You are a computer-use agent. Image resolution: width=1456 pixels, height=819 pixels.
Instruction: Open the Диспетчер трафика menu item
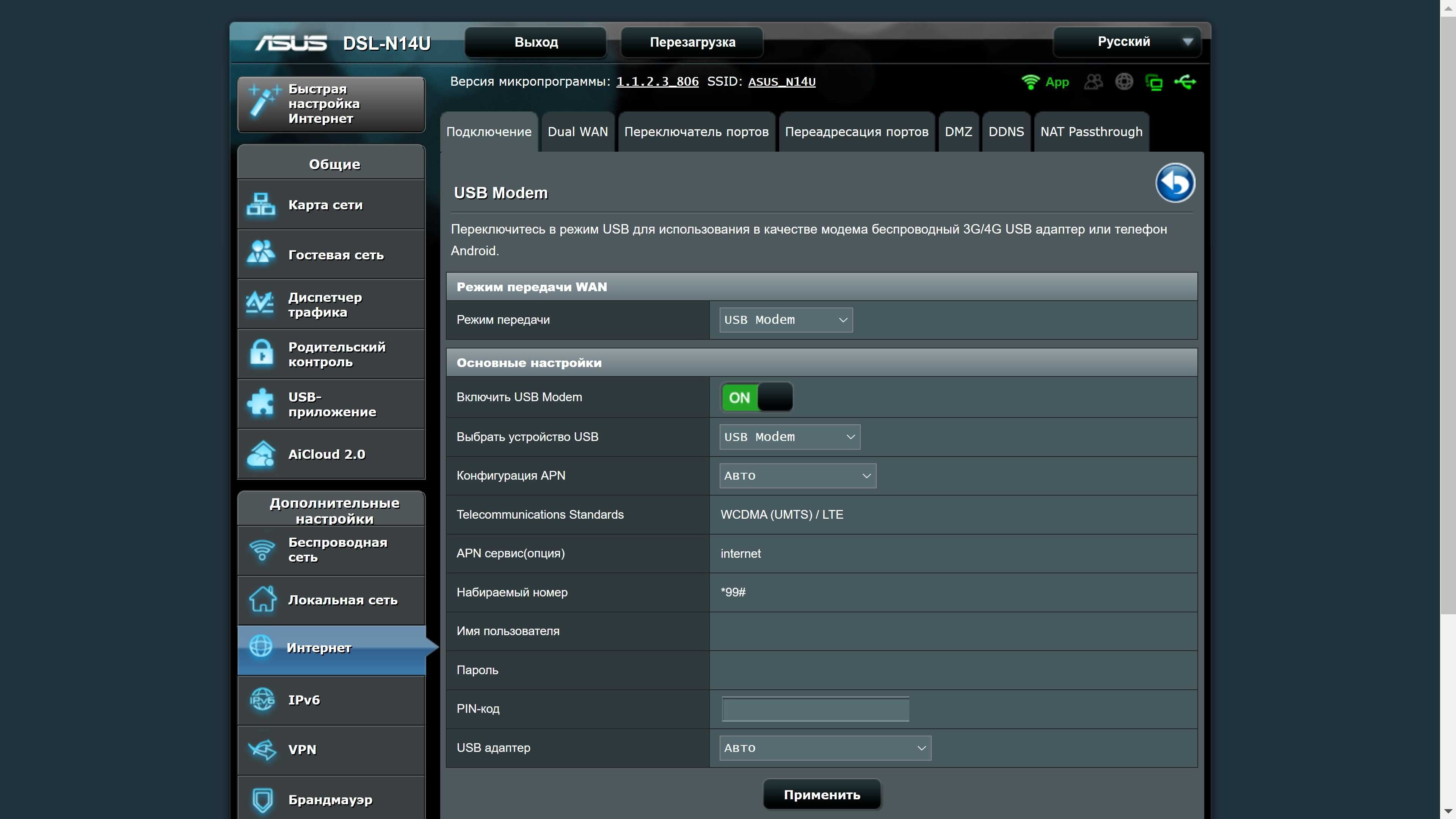click(x=331, y=304)
